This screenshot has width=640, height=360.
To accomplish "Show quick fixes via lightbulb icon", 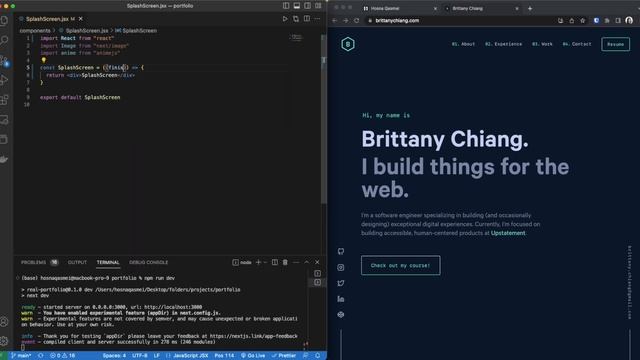I will coord(44,60).
